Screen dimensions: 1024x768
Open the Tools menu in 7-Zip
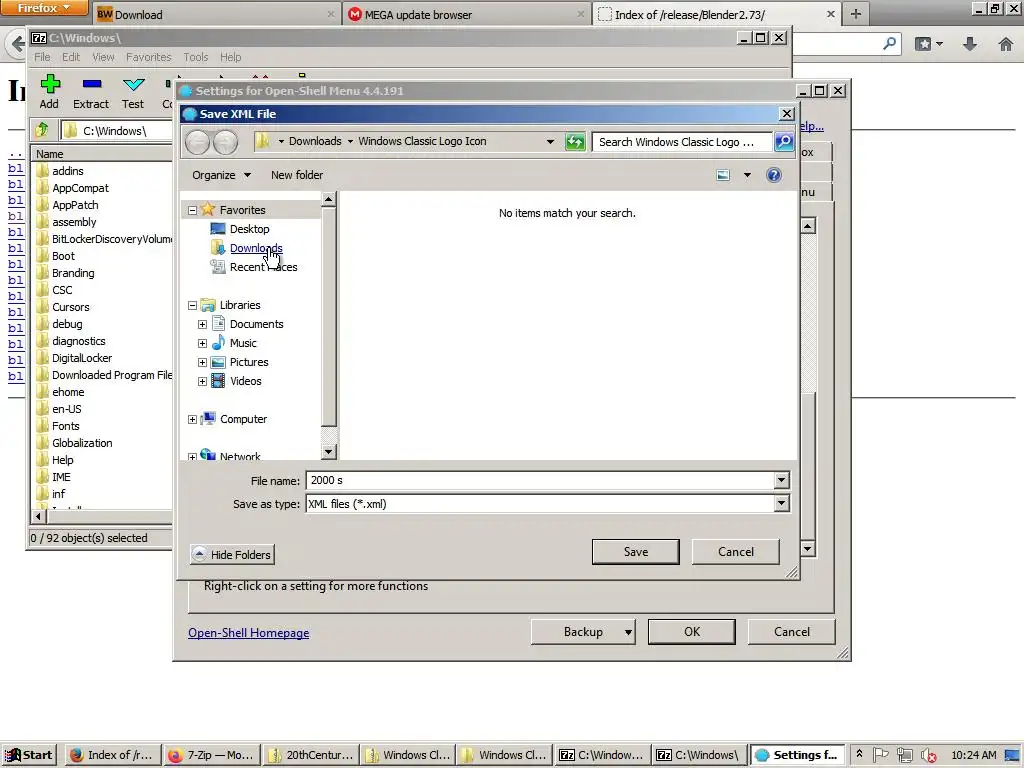[195, 57]
